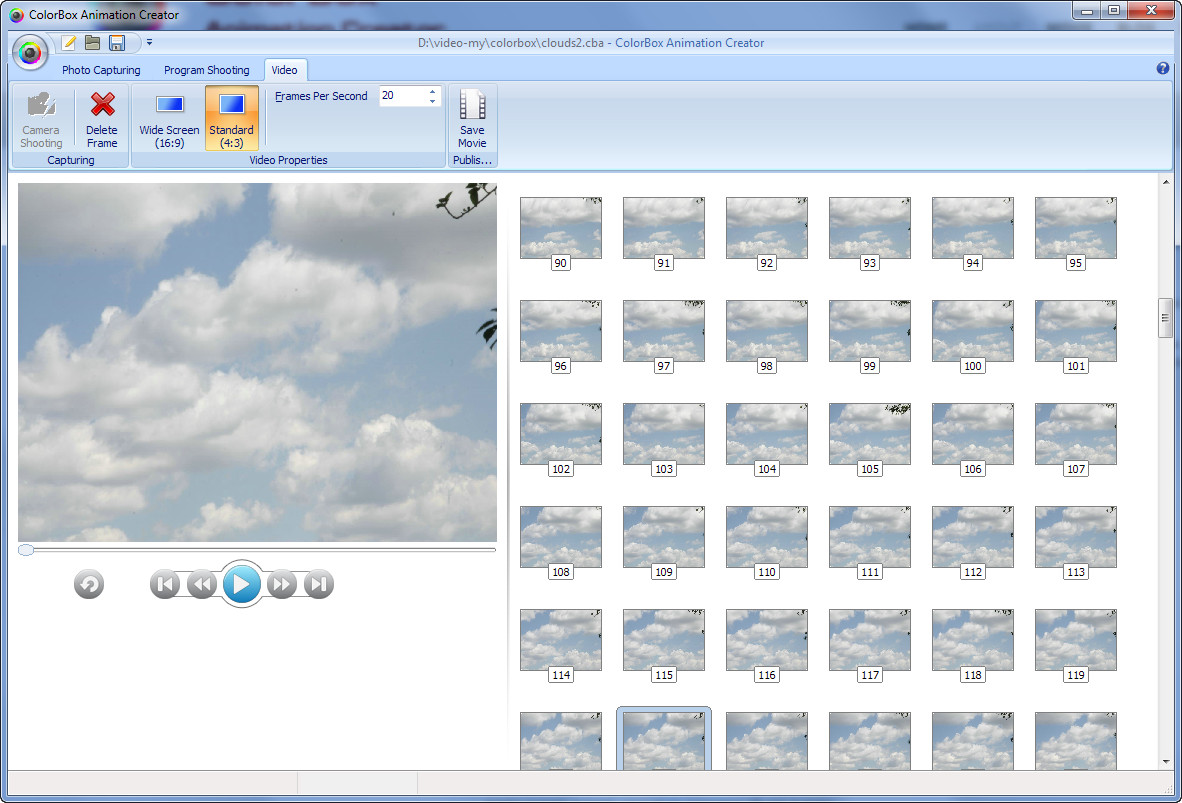This screenshot has height=803, width=1182.
Task: Select frame thumbnail 114
Action: tap(561, 640)
